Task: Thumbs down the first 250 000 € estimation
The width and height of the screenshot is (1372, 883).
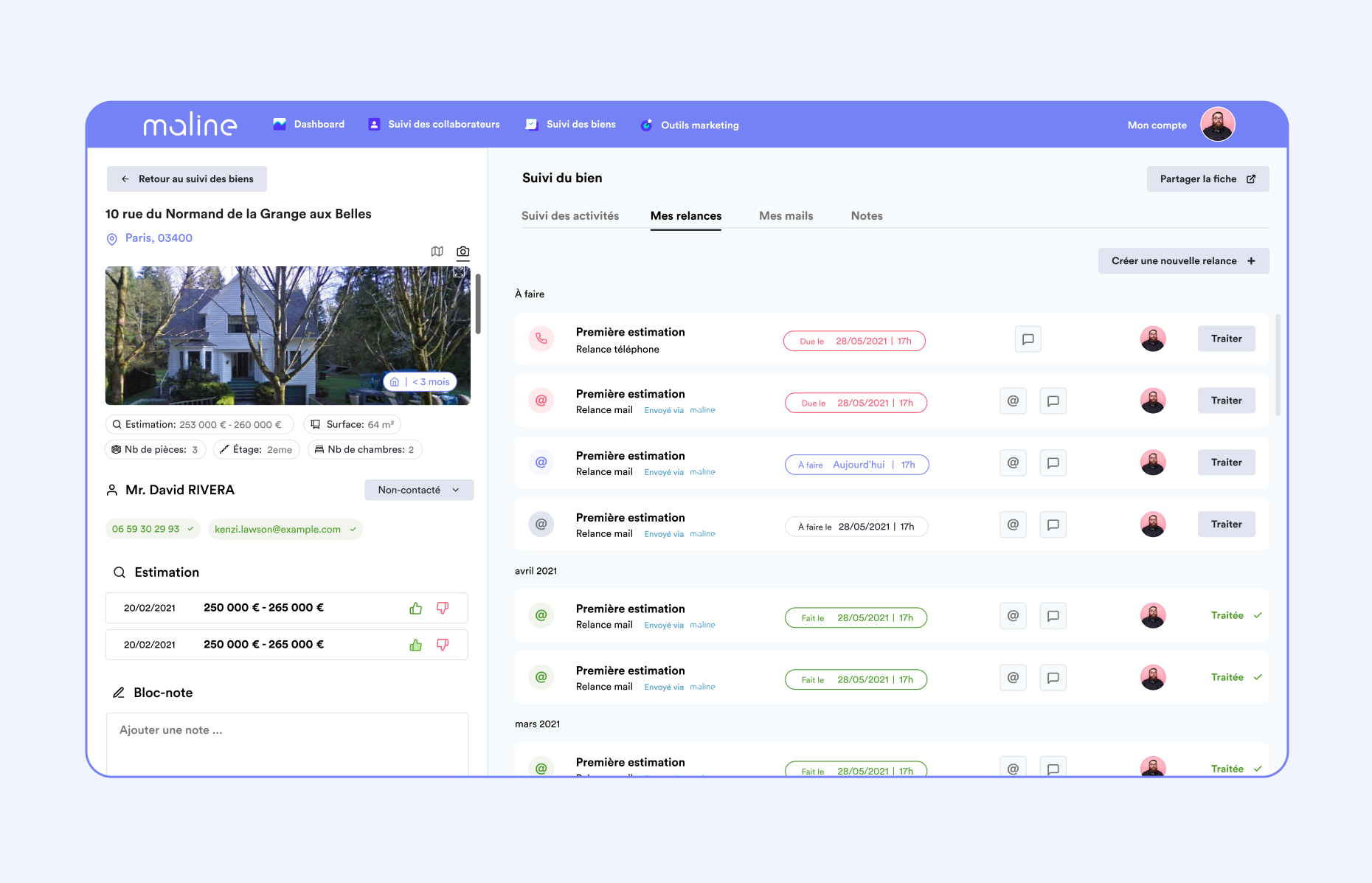Action: click(443, 608)
